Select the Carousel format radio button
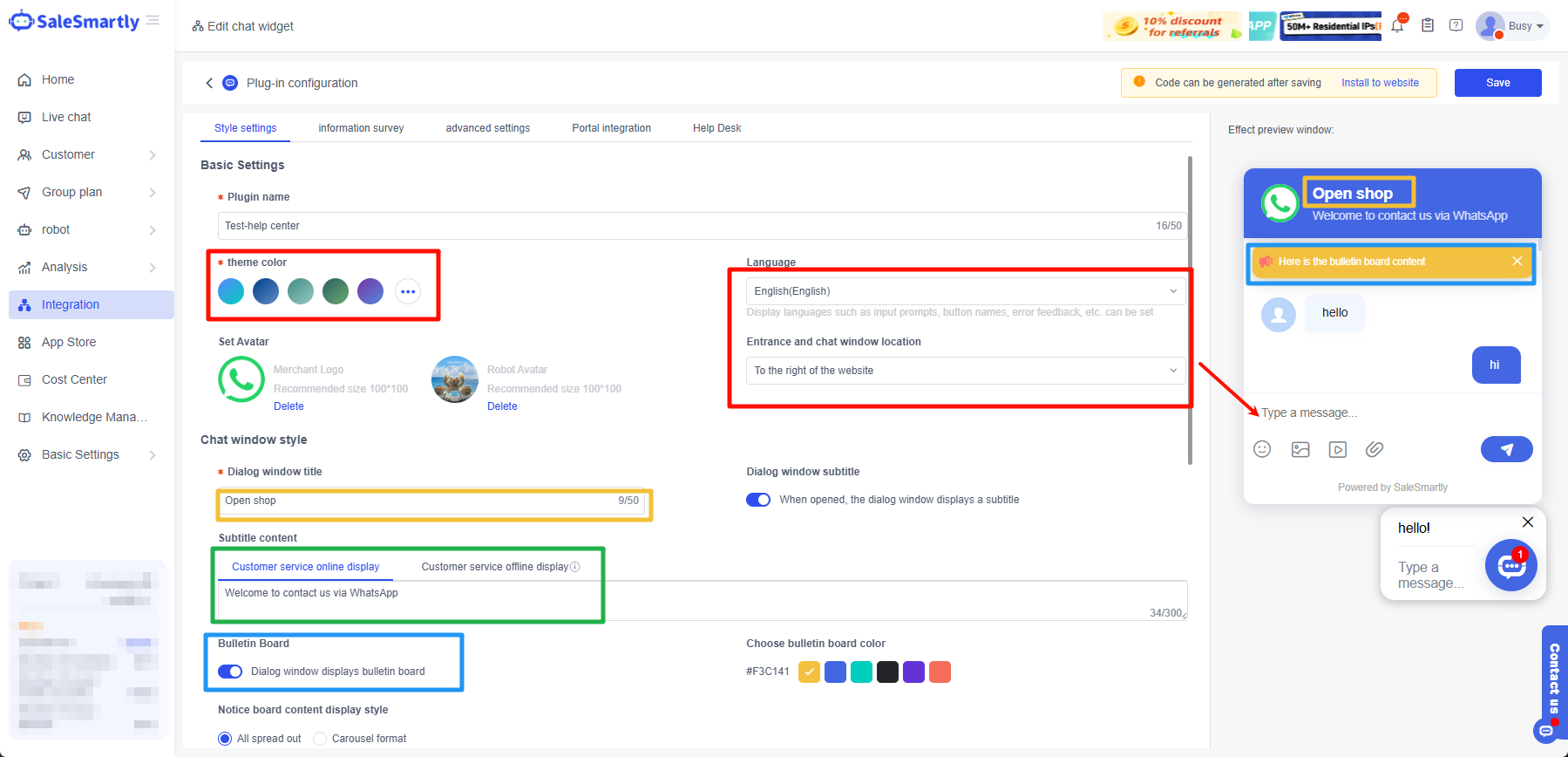 (x=320, y=739)
